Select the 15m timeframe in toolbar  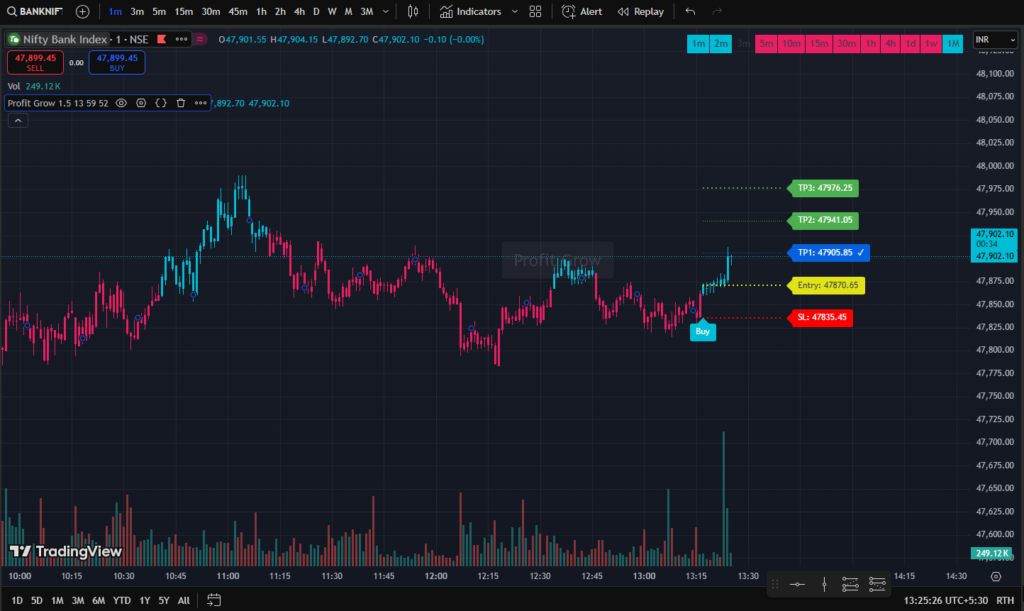coord(183,11)
